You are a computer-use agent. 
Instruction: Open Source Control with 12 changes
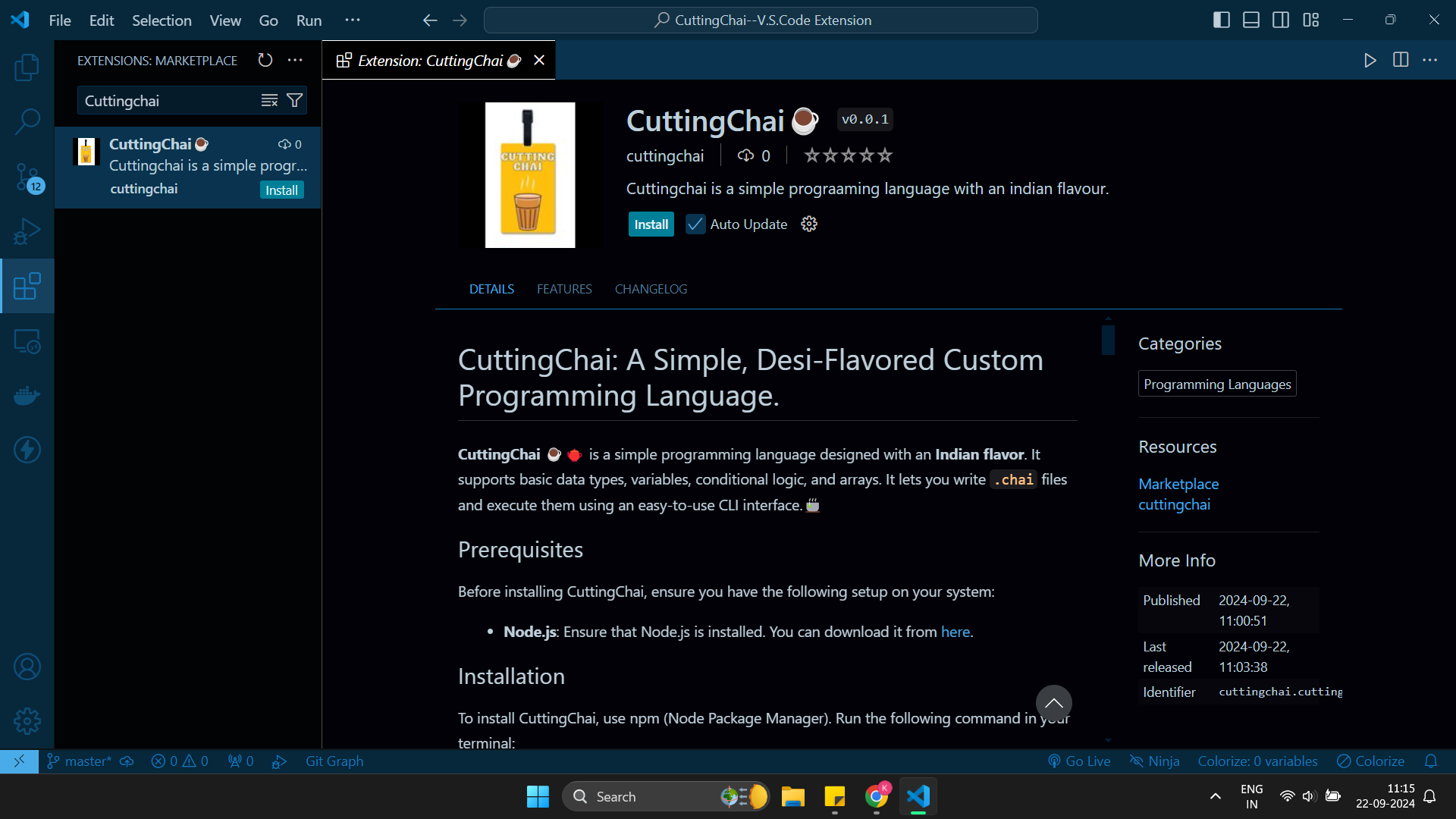[x=27, y=177]
